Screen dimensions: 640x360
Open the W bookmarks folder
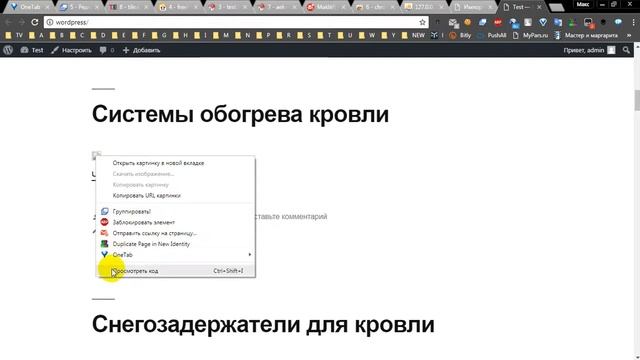click(x=367, y=36)
